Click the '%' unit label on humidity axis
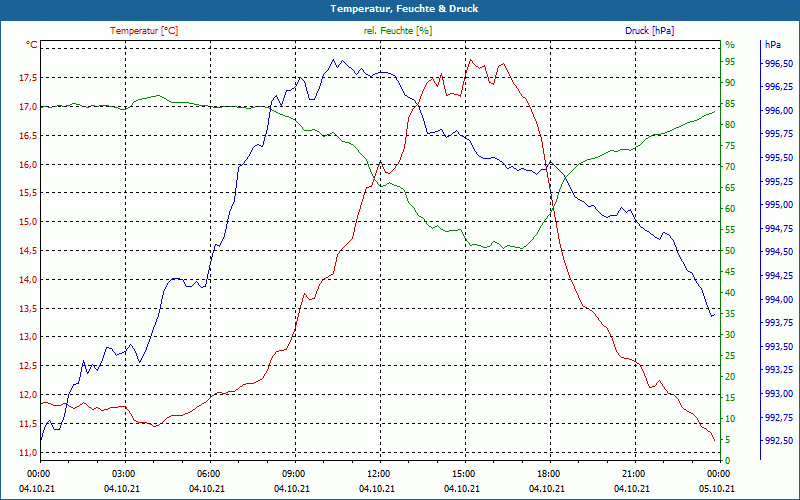The width and height of the screenshot is (800, 500). pyautogui.click(x=730, y=45)
